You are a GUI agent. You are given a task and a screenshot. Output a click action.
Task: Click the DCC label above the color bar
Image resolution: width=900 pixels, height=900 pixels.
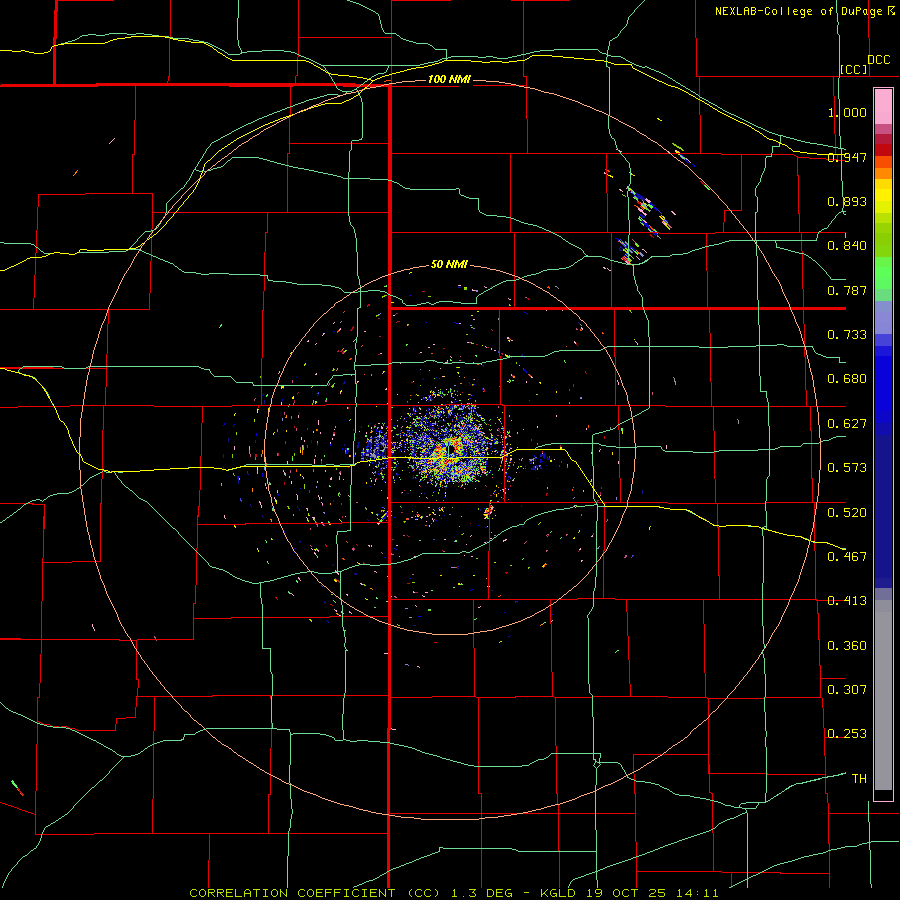click(879, 60)
